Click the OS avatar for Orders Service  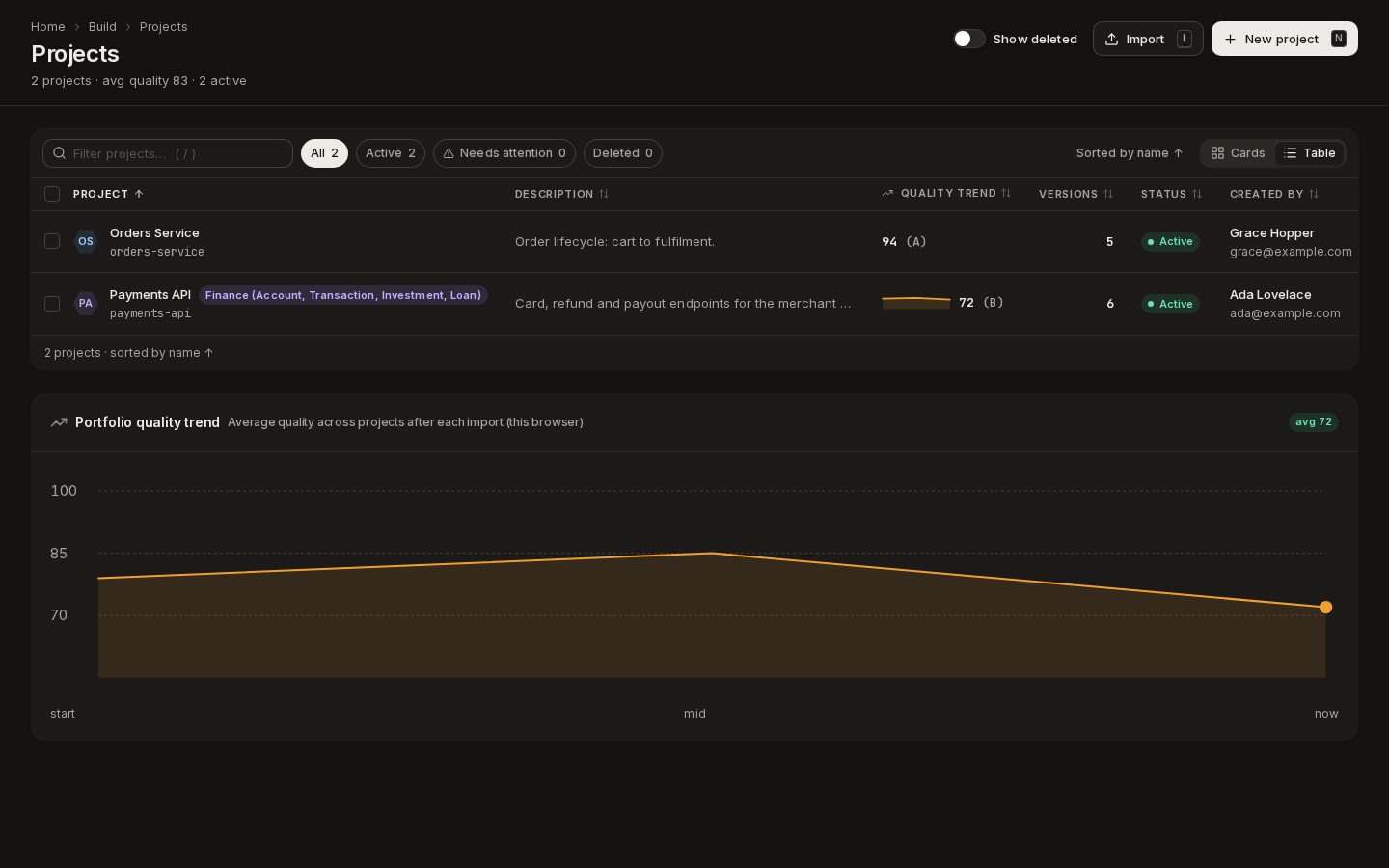coord(86,241)
